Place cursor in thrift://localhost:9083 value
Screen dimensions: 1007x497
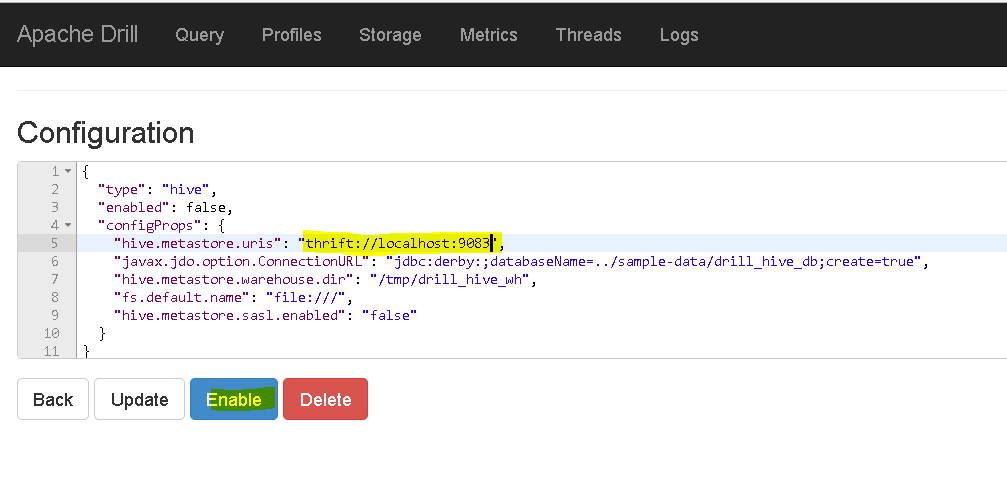pos(399,243)
